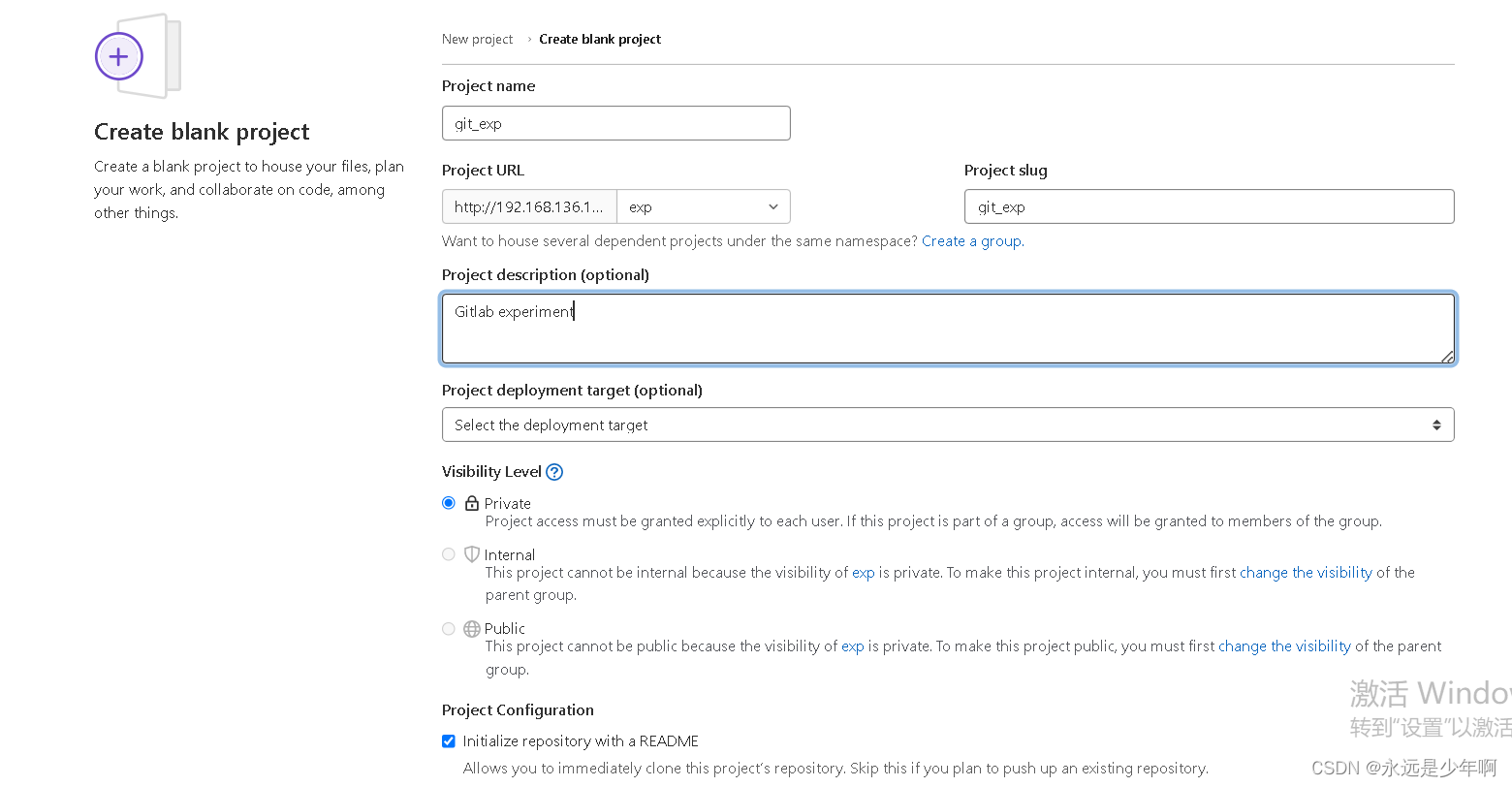The height and width of the screenshot is (787, 1512).
Task: Click the lock icon beside Private
Action: coord(472,503)
